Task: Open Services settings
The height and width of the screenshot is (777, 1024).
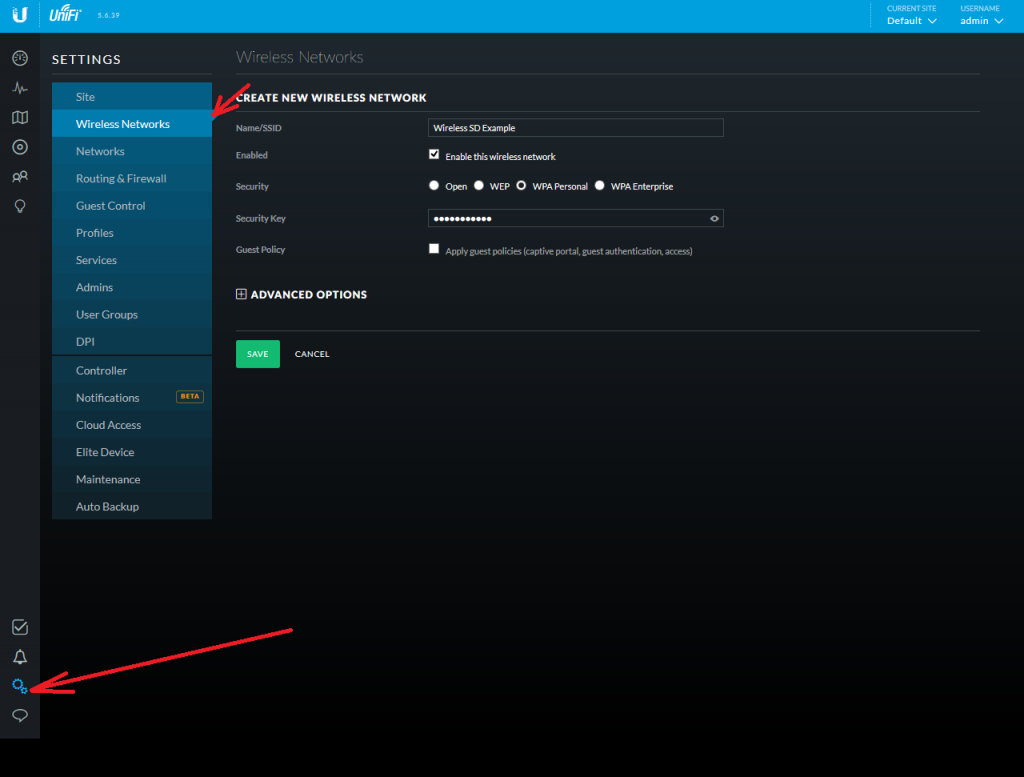Action: (132, 260)
